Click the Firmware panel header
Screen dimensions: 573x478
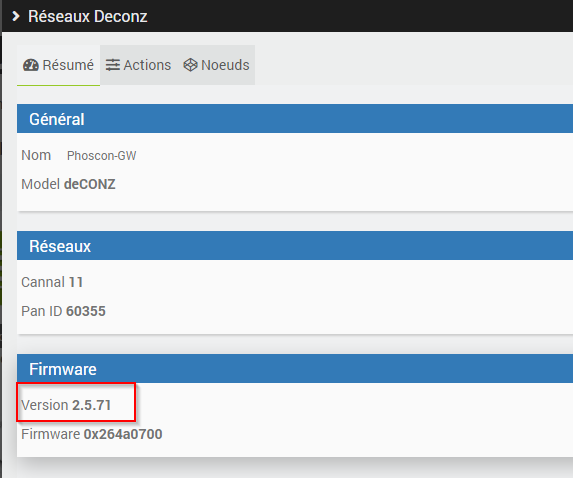[295, 368]
